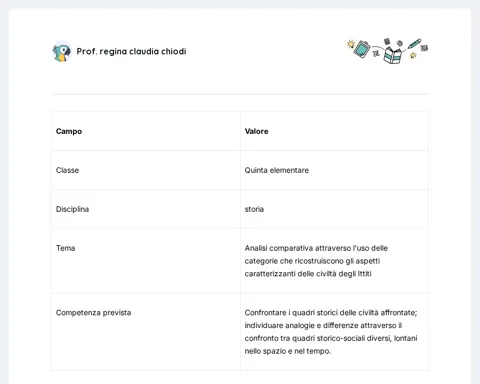Click the green pencil illustration icon
This screenshot has height=384, width=480.
point(414,43)
